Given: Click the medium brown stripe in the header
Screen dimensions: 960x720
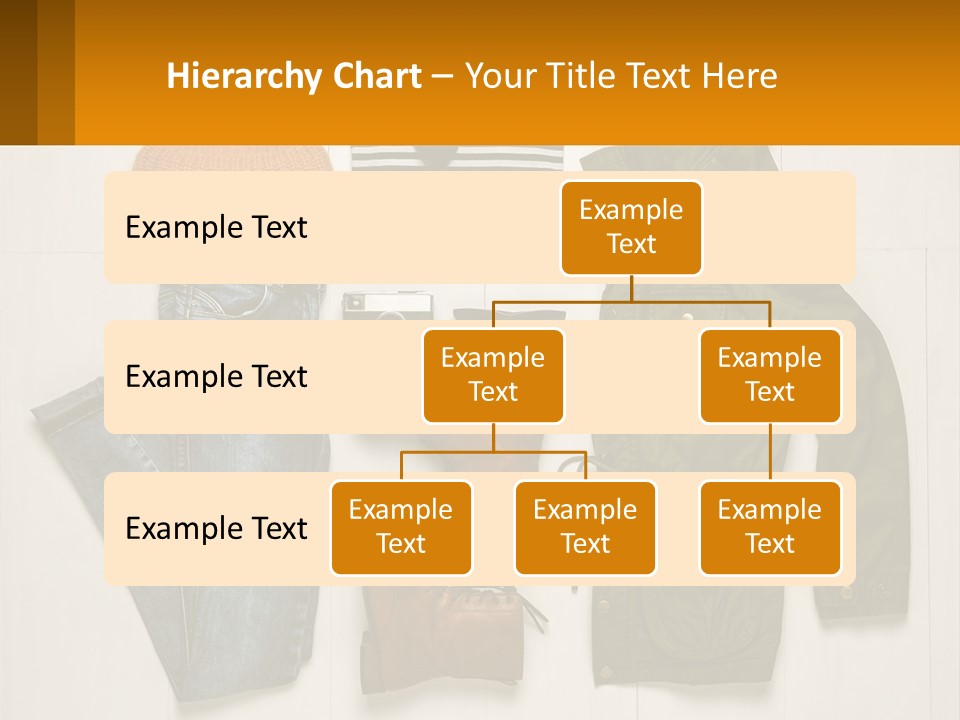Looking at the screenshot, I should [x=56, y=72].
